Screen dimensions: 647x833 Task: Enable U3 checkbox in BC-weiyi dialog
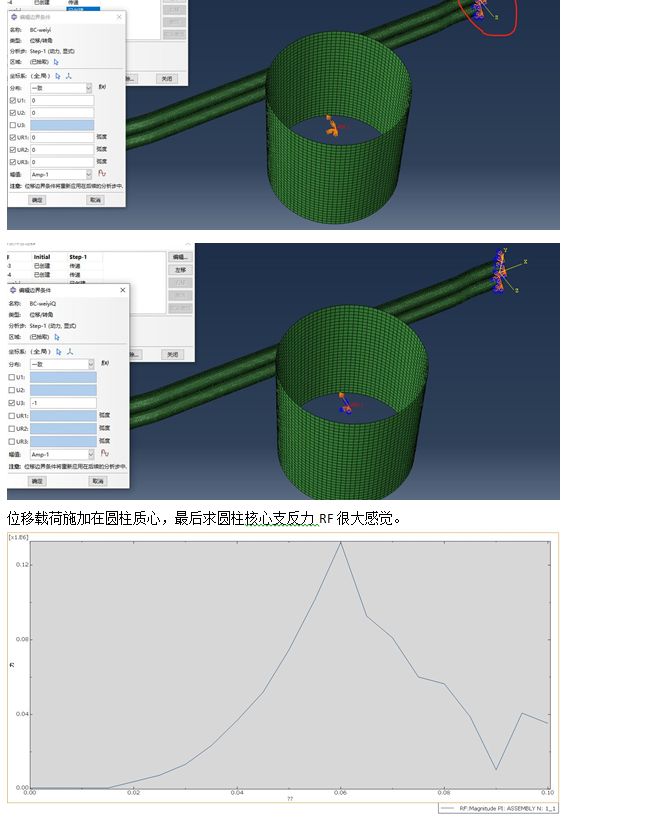pos(13,125)
